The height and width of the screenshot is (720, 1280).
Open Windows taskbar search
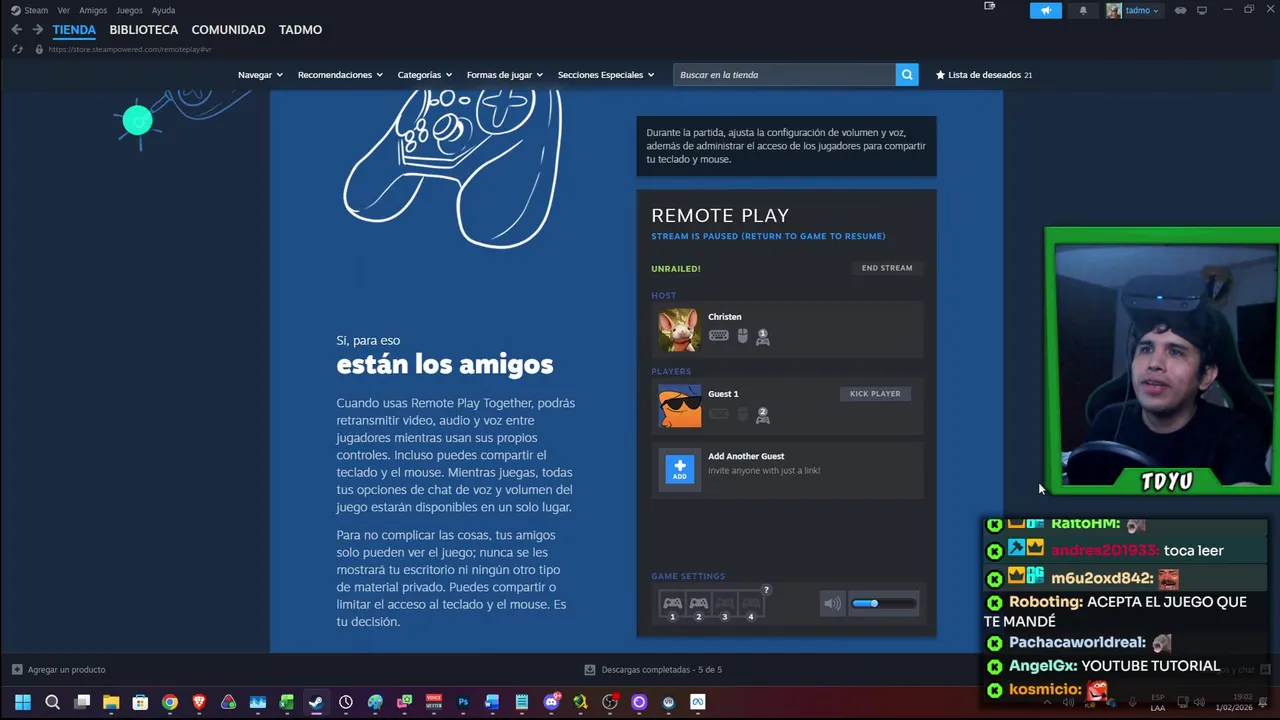click(52, 702)
